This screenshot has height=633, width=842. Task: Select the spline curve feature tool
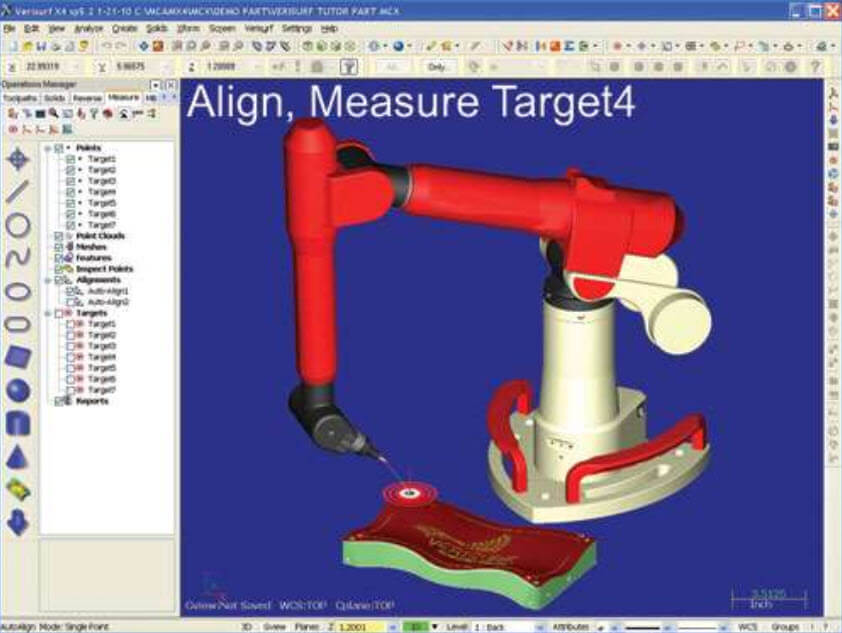pos(18,258)
